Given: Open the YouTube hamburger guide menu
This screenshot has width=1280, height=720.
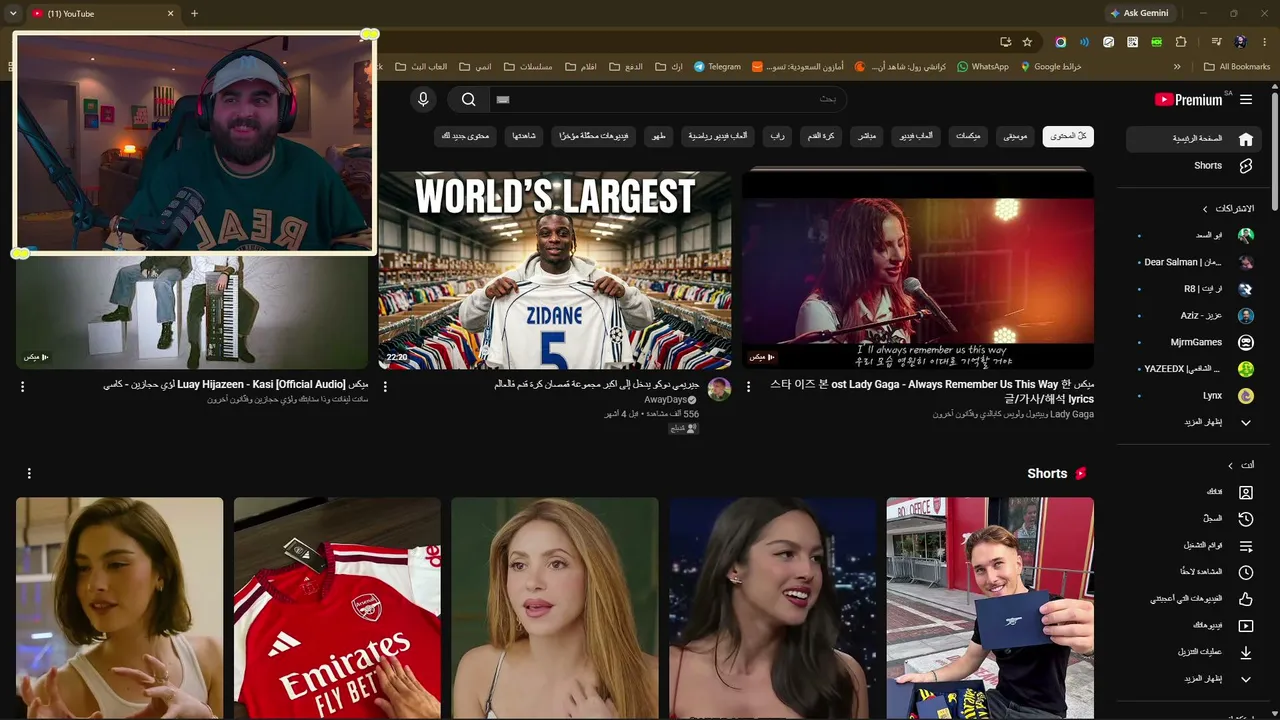Looking at the screenshot, I should [1246, 100].
